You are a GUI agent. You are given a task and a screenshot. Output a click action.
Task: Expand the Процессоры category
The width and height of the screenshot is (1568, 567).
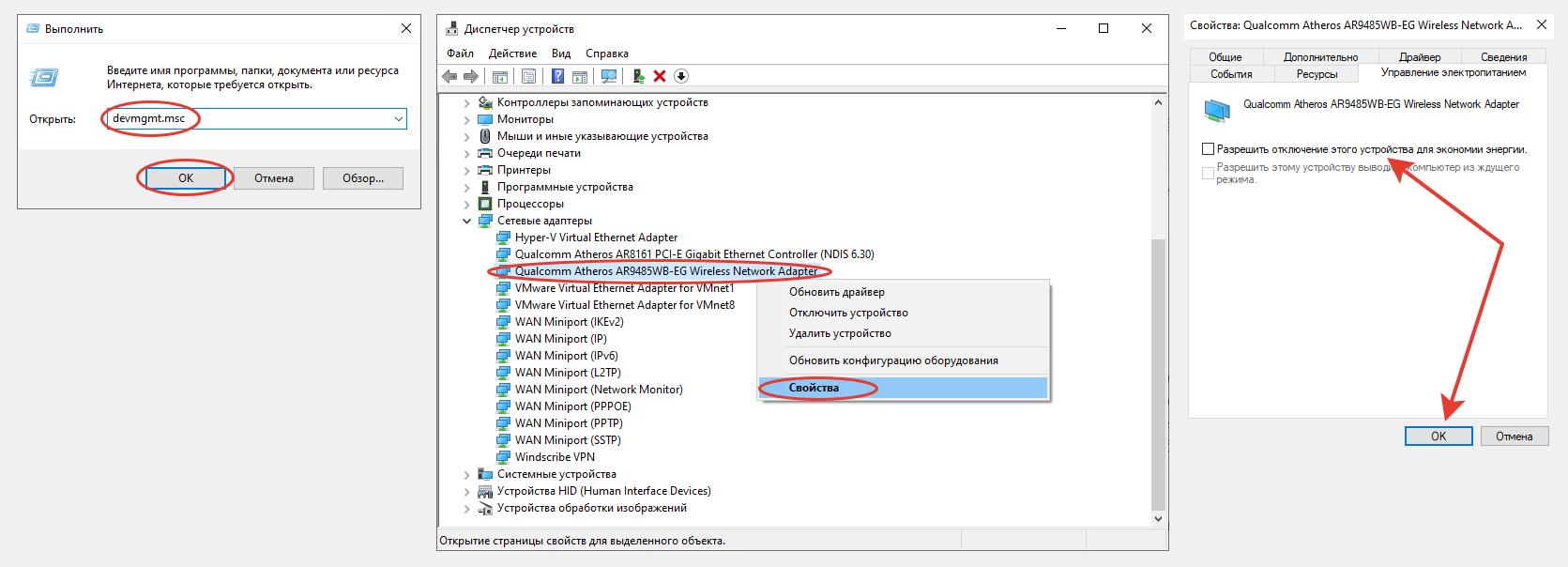[467, 204]
